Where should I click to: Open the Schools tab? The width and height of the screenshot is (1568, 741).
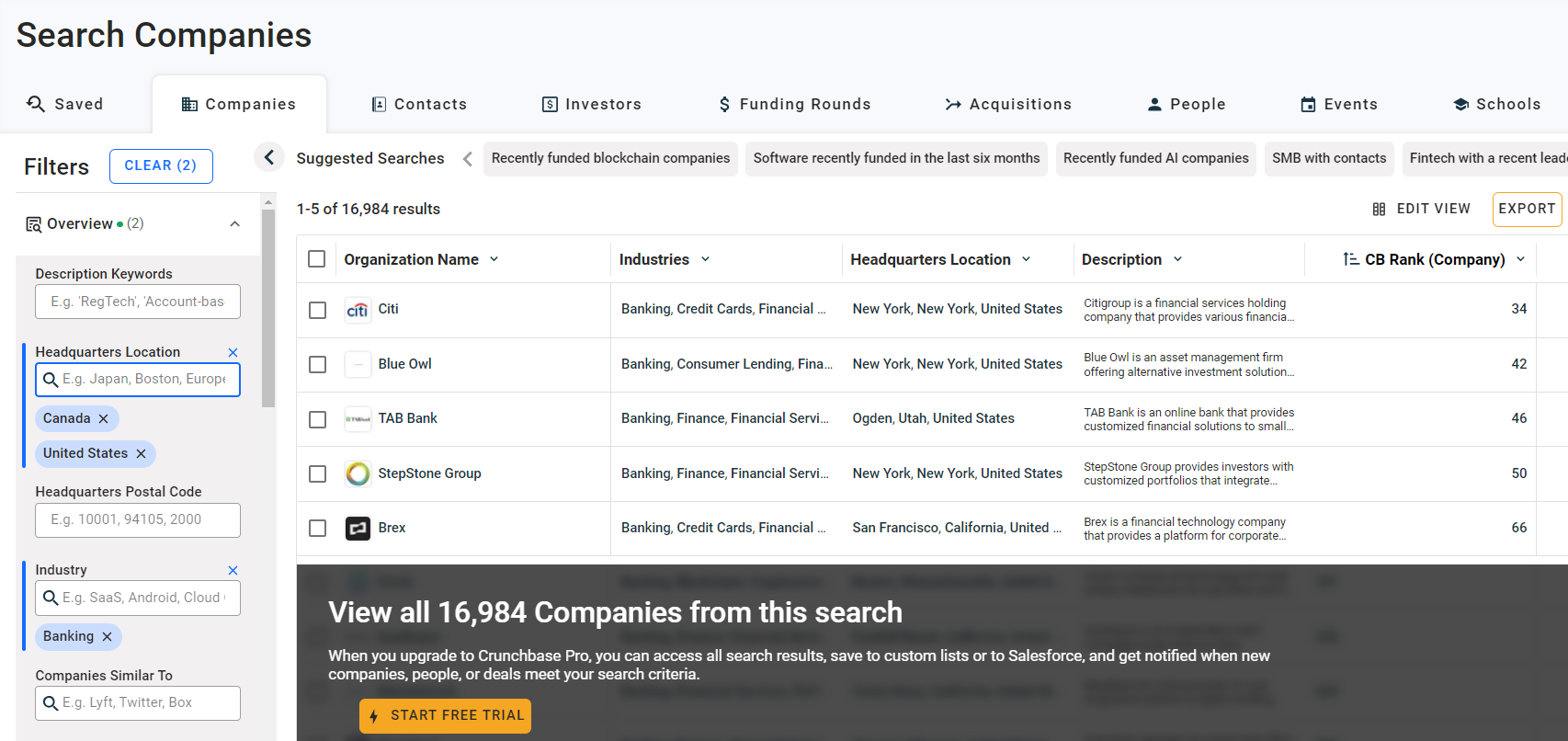[1496, 104]
